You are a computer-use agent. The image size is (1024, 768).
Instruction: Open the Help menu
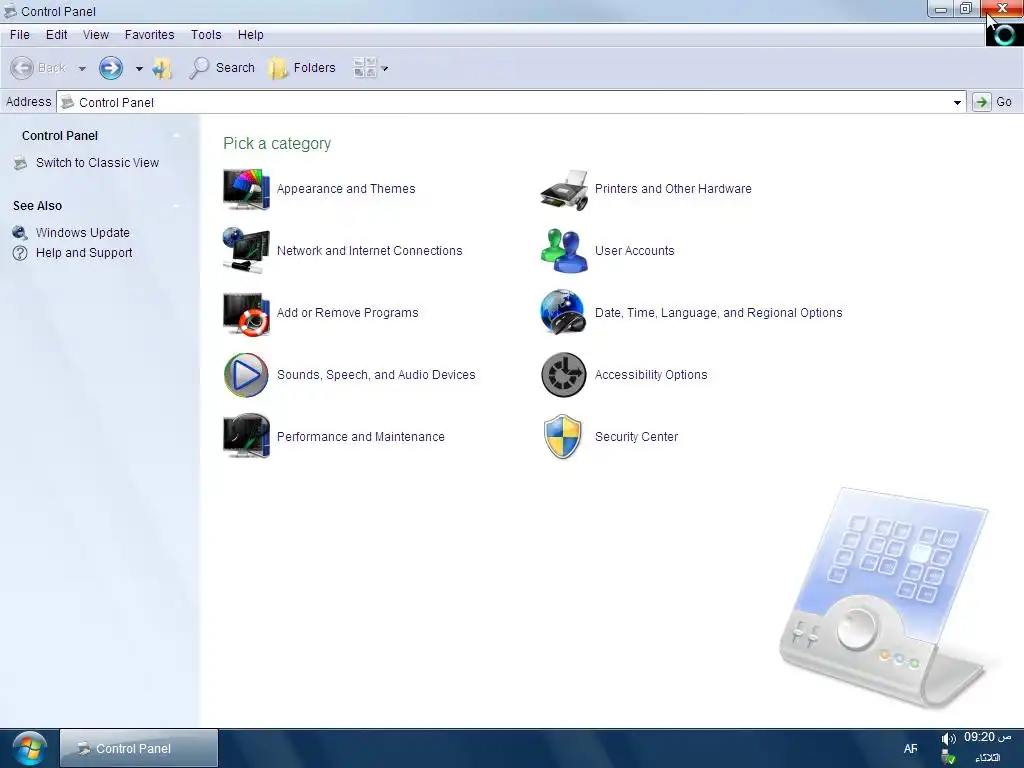tap(251, 35)
